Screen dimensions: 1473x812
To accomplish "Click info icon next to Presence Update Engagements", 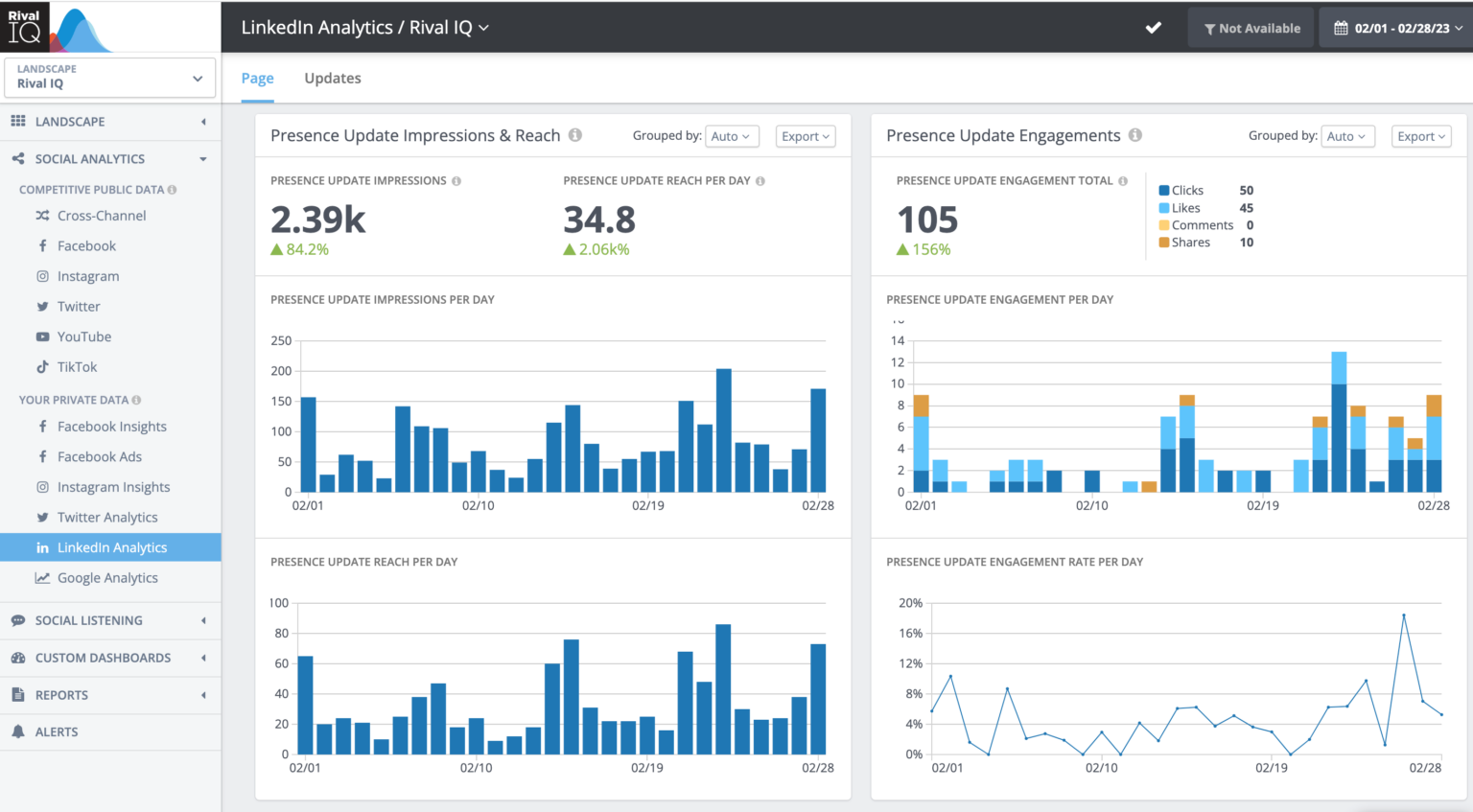I will [1135, 135].
